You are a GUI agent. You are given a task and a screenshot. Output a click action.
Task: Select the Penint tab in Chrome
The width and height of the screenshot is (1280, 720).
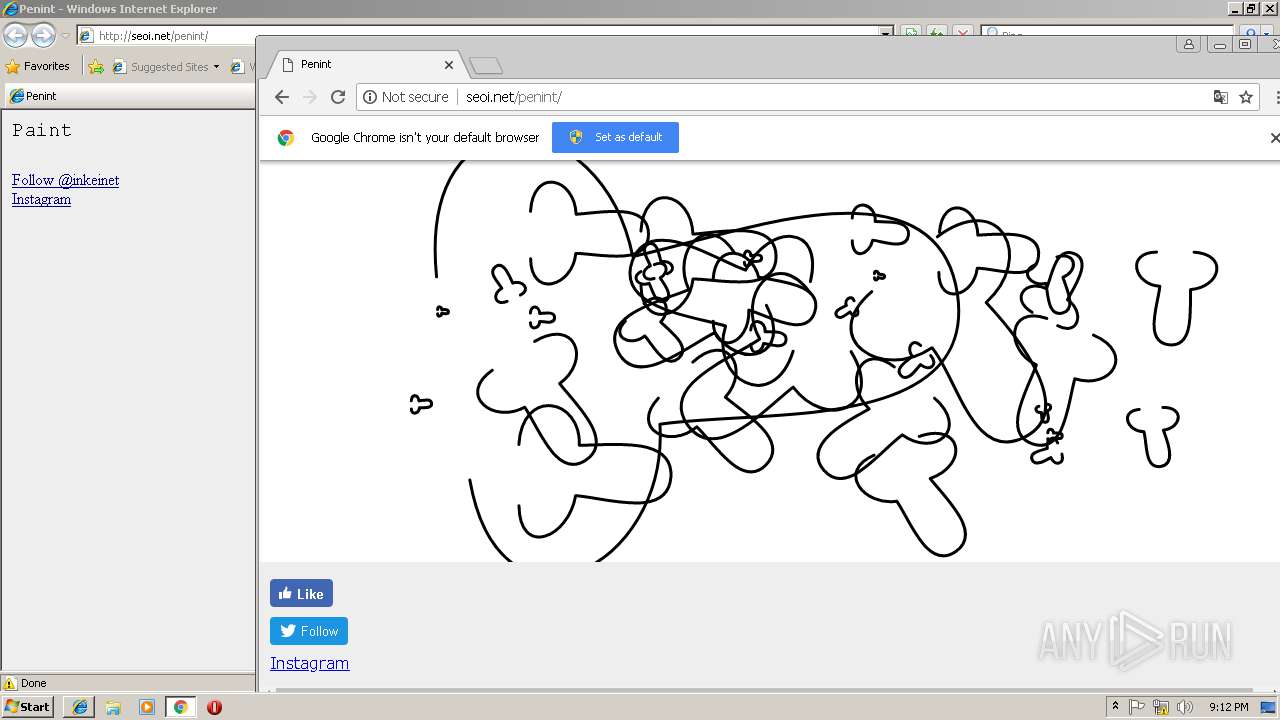tap(365, 64)
